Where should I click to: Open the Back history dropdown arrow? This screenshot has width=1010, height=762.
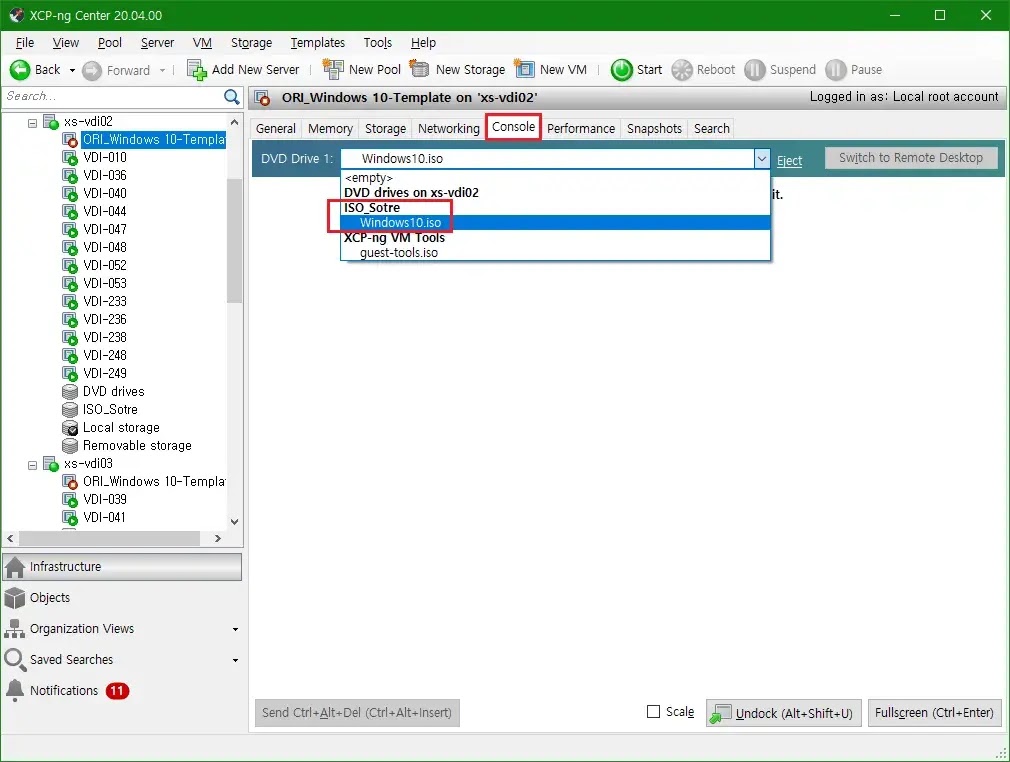pos(72,70)
